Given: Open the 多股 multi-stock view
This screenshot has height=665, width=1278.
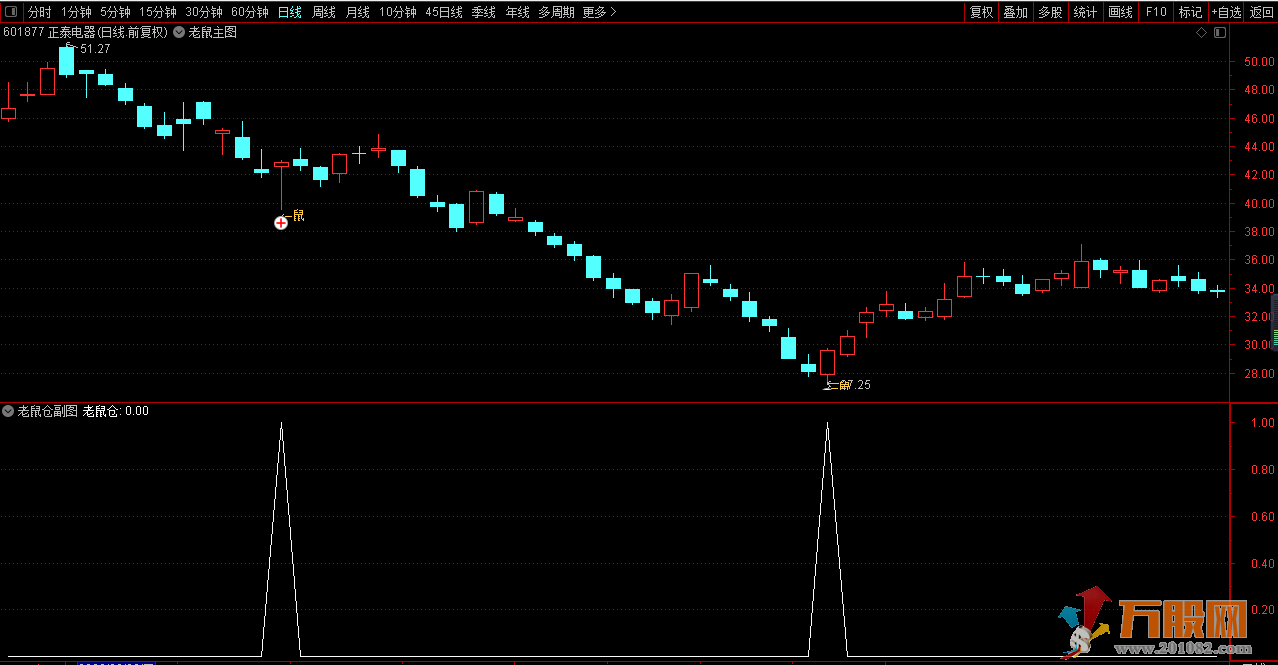Looking at the screenshot, I should [1049, 12].
